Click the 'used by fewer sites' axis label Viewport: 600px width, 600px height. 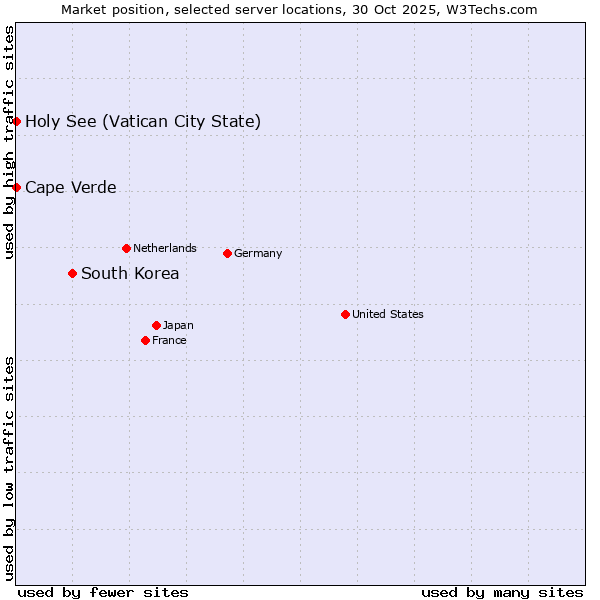103,592
